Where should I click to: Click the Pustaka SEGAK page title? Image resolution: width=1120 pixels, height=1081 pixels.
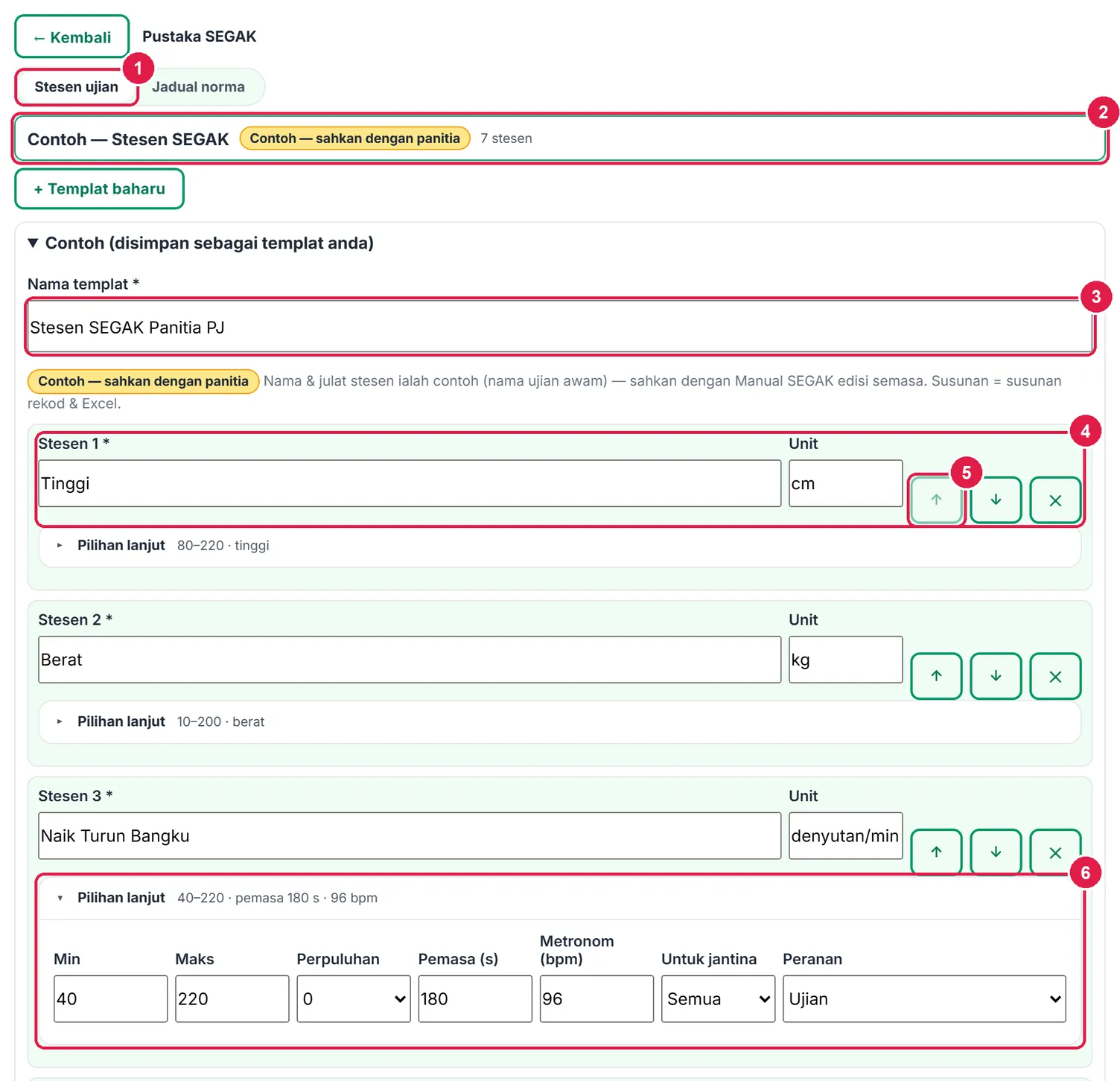tap(200, 36)
